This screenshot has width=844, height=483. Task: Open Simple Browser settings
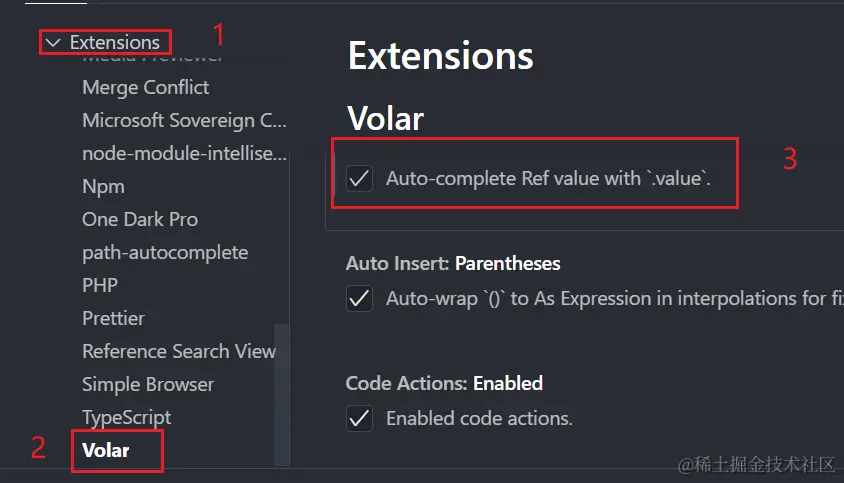pos(148,384)
